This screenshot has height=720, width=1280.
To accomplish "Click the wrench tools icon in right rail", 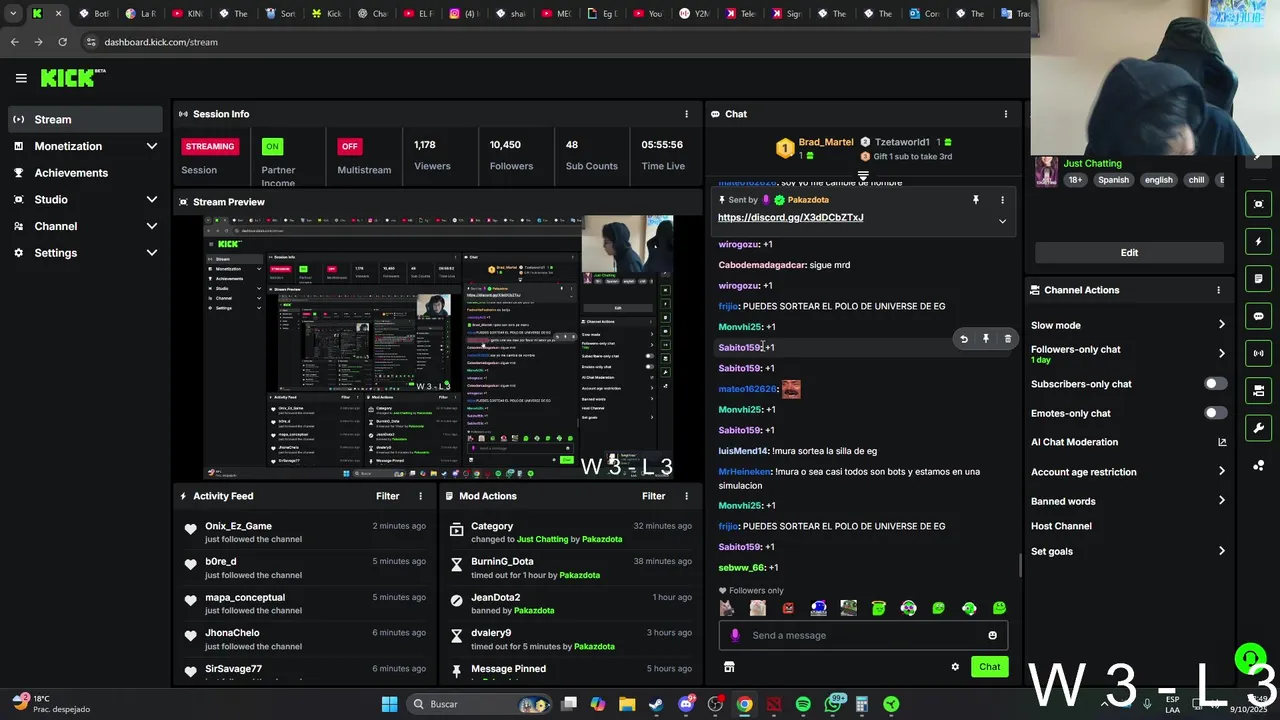I will point(1258,428).
